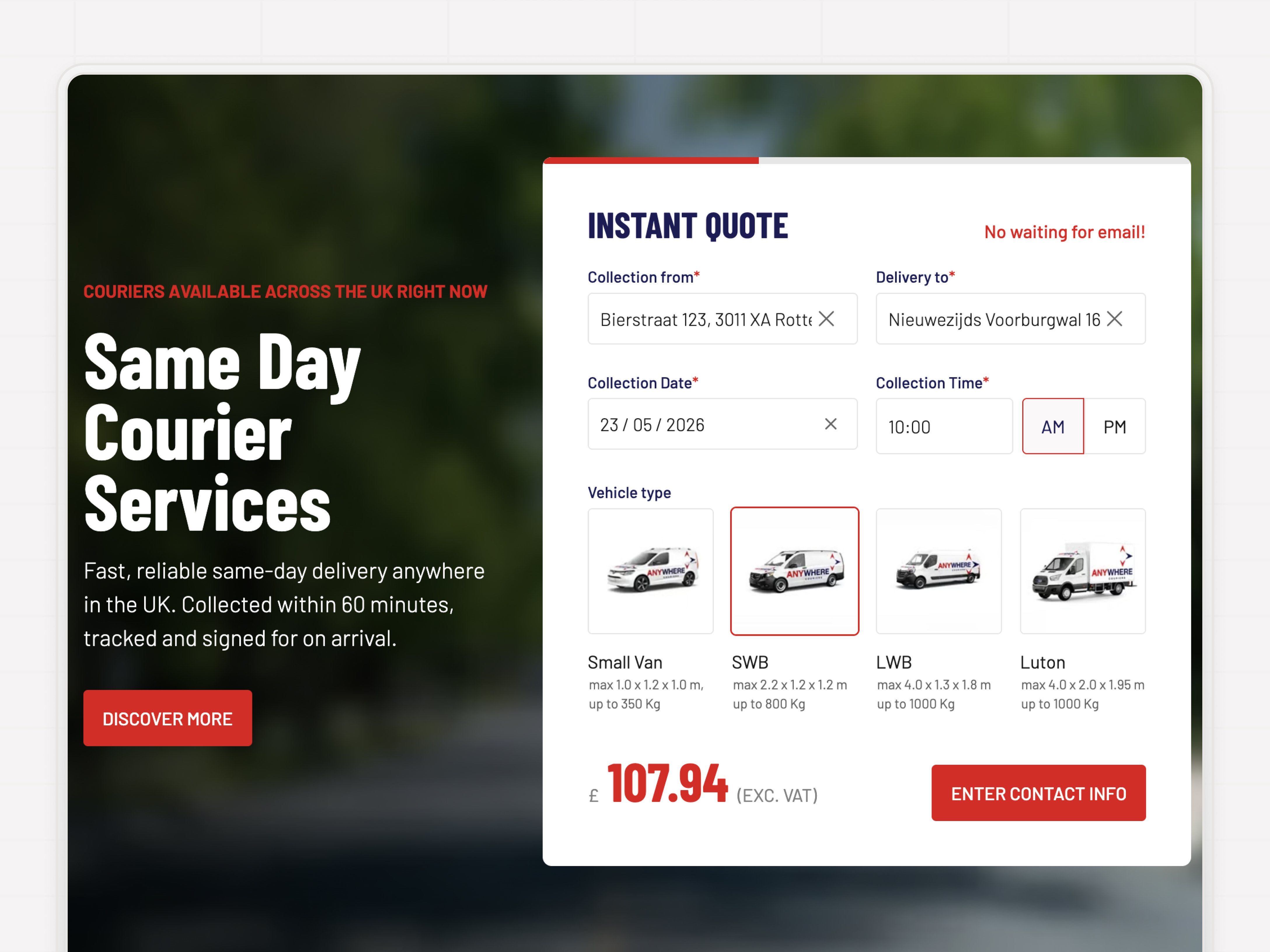Screen dimensions: 1270x952
Task: Choose the Luton vehicle image
Action: 1083,572
